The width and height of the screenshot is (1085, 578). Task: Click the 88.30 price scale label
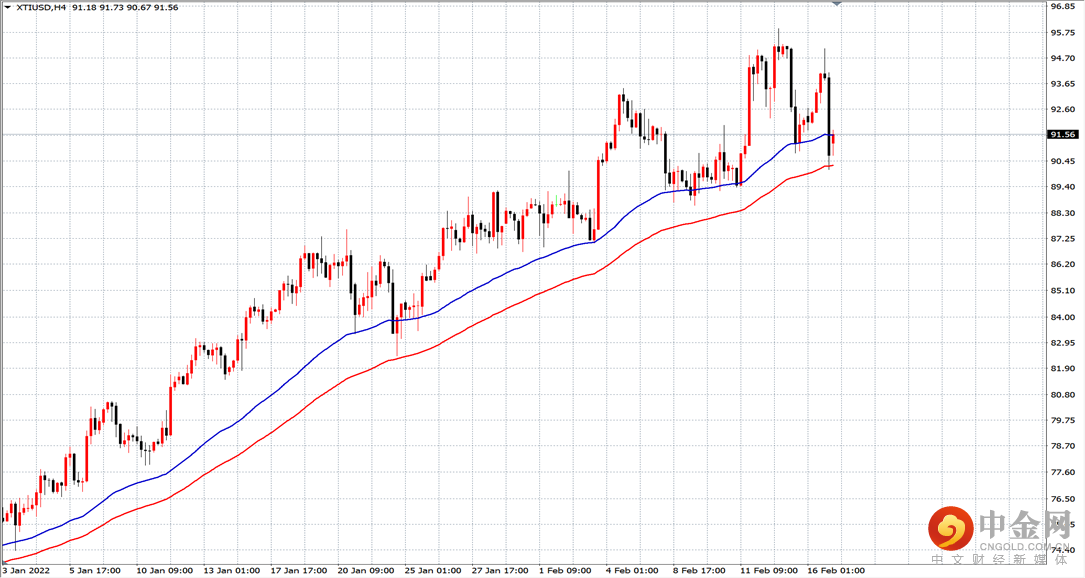tap(1062, 213)
